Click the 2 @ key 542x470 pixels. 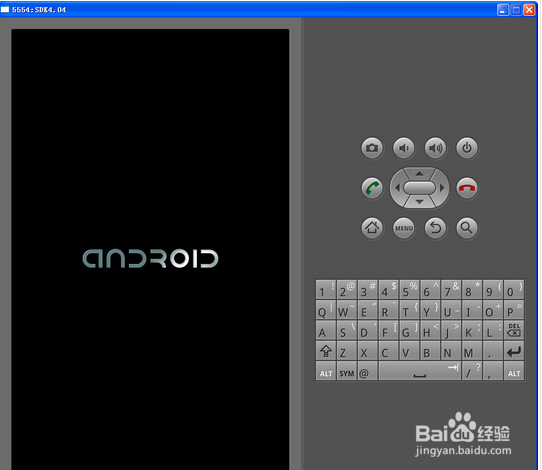click(347, 289)
